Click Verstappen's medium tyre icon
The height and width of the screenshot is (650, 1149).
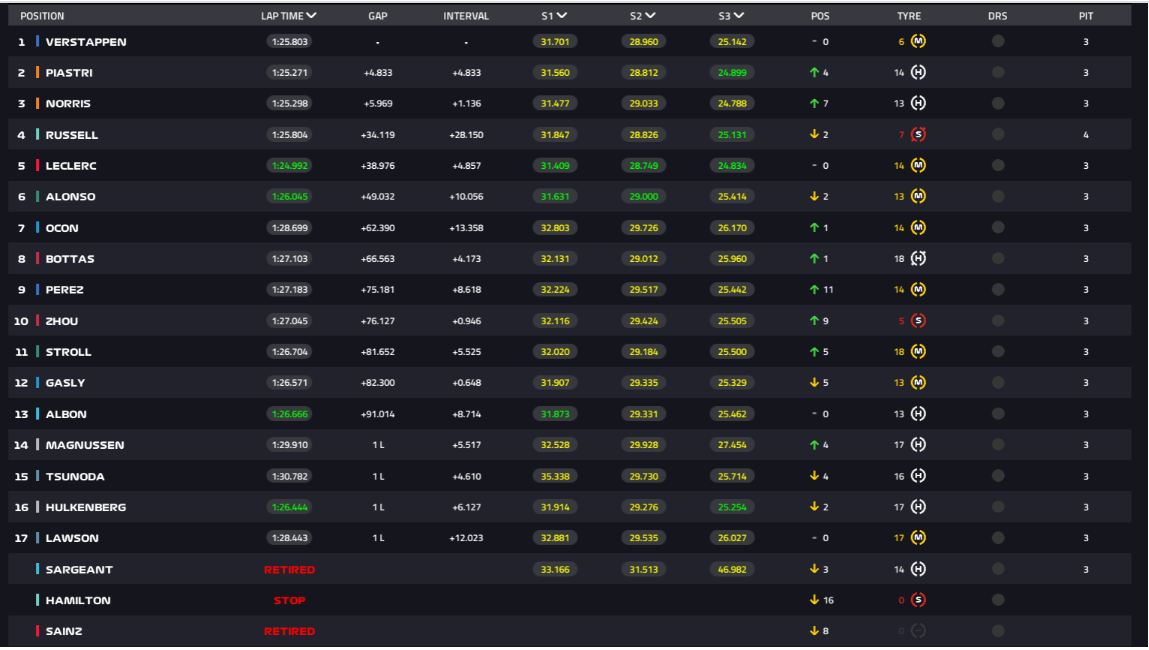(x=918, y=42)
